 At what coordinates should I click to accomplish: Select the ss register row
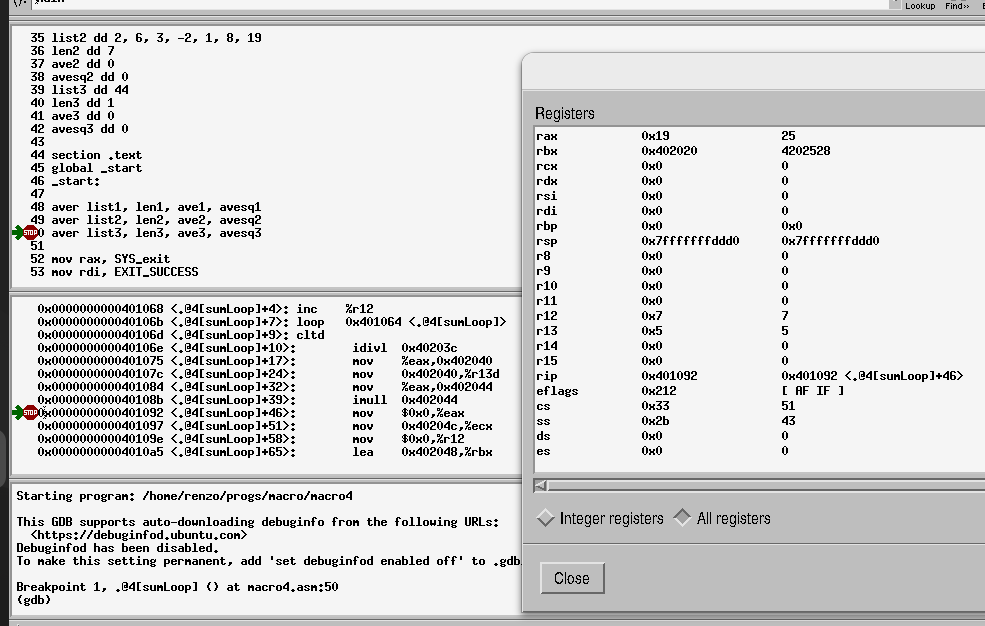point(760,421)
